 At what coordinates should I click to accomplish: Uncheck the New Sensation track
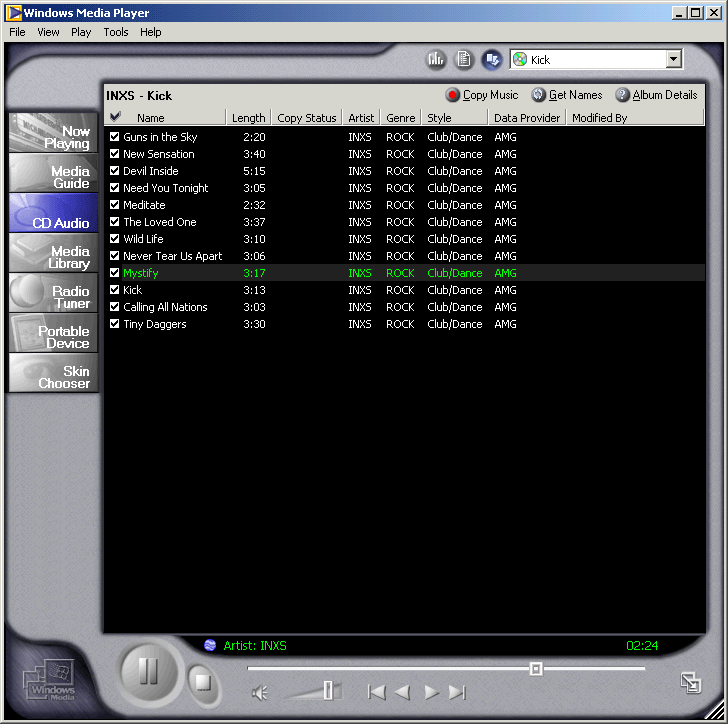point(114,154)
